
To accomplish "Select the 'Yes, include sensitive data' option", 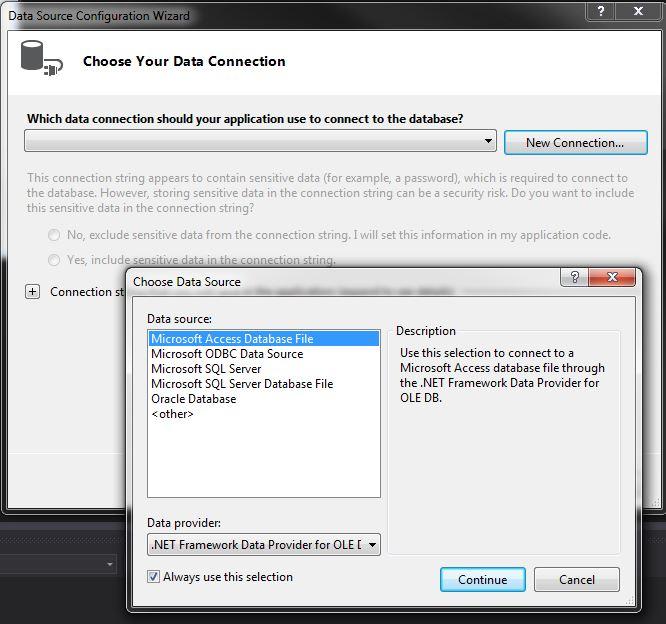I will pyautogui.click(x=54, y=260).
